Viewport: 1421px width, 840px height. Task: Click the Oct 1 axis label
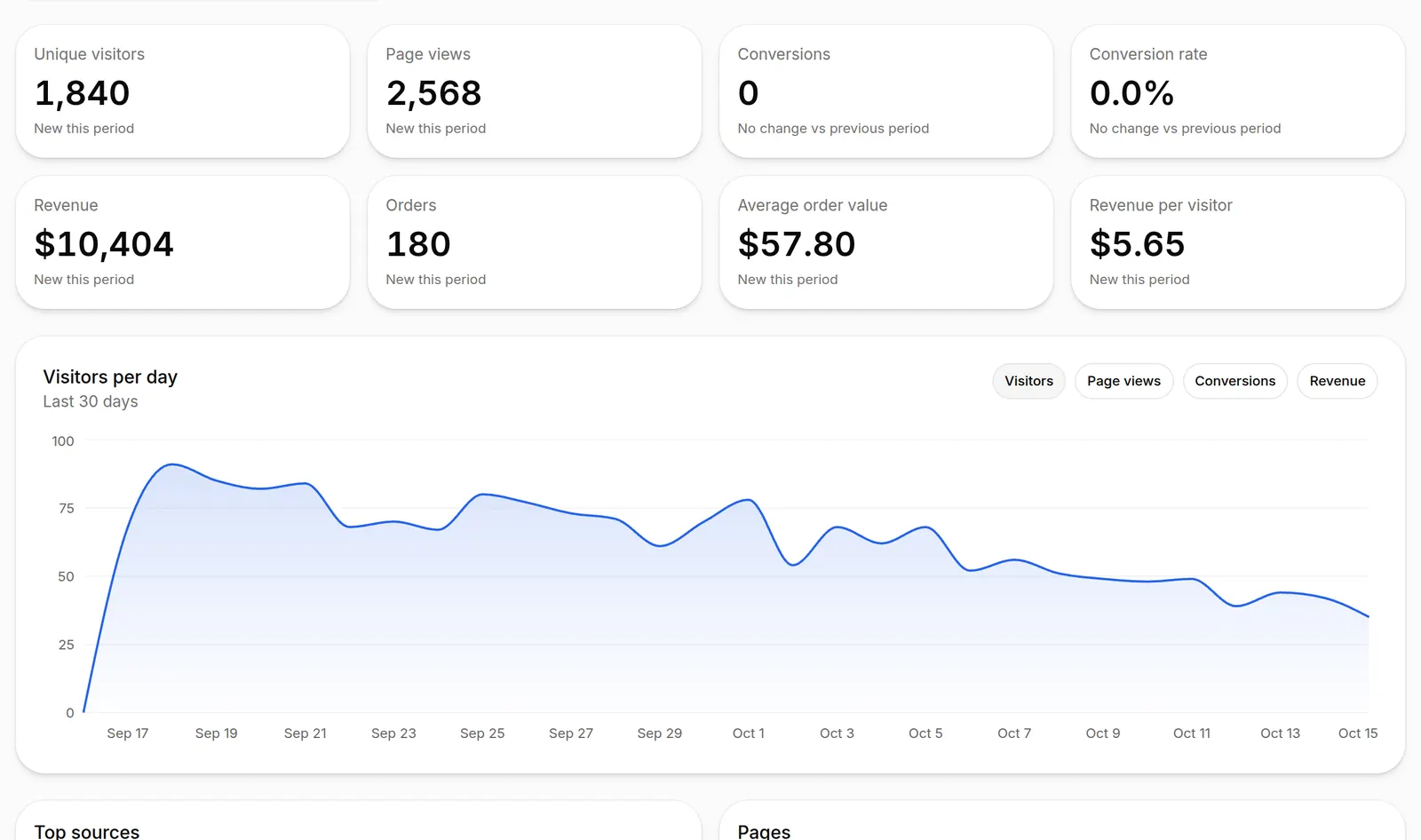749,733
